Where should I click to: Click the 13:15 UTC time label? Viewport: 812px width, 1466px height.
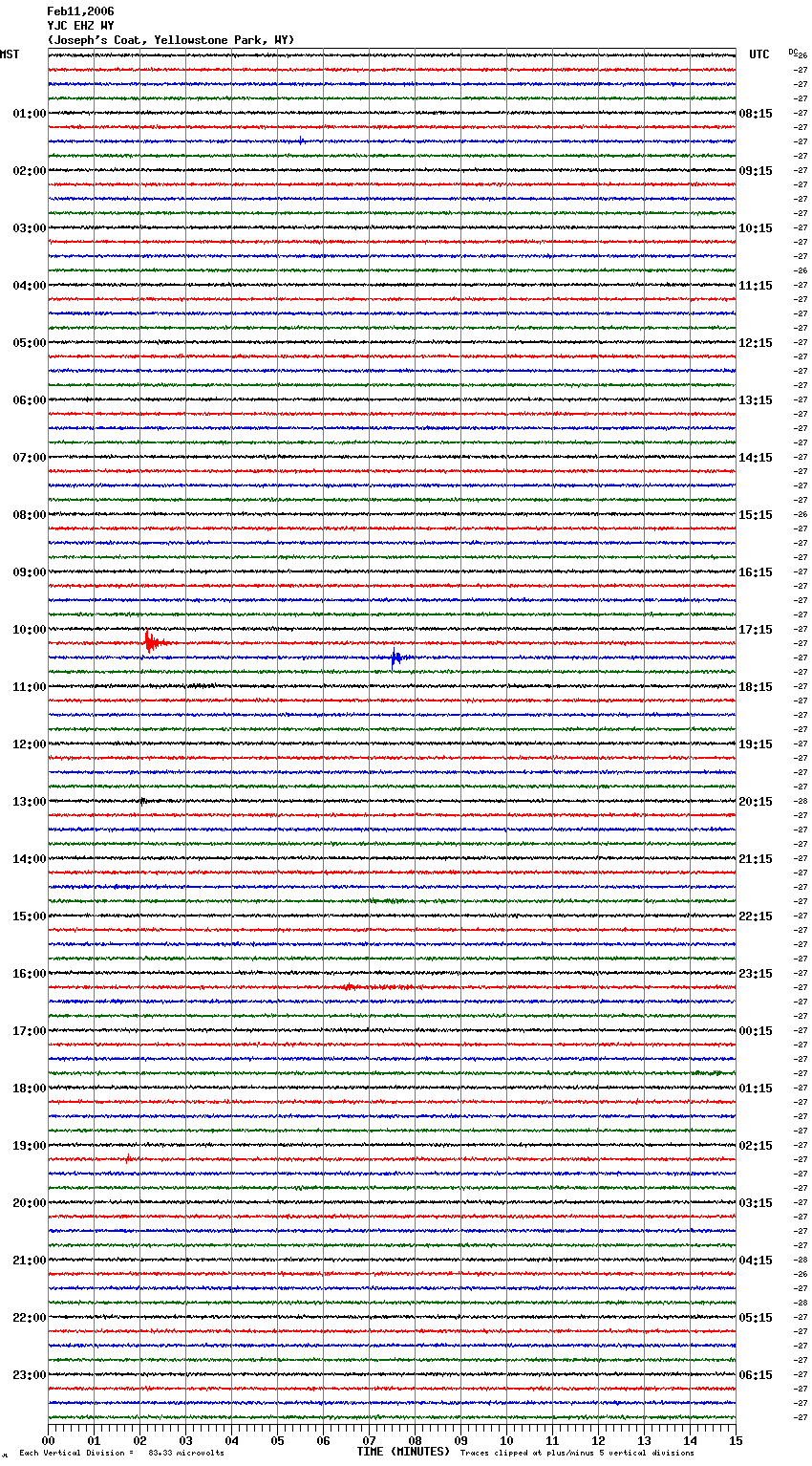click(x=756, y=400)
